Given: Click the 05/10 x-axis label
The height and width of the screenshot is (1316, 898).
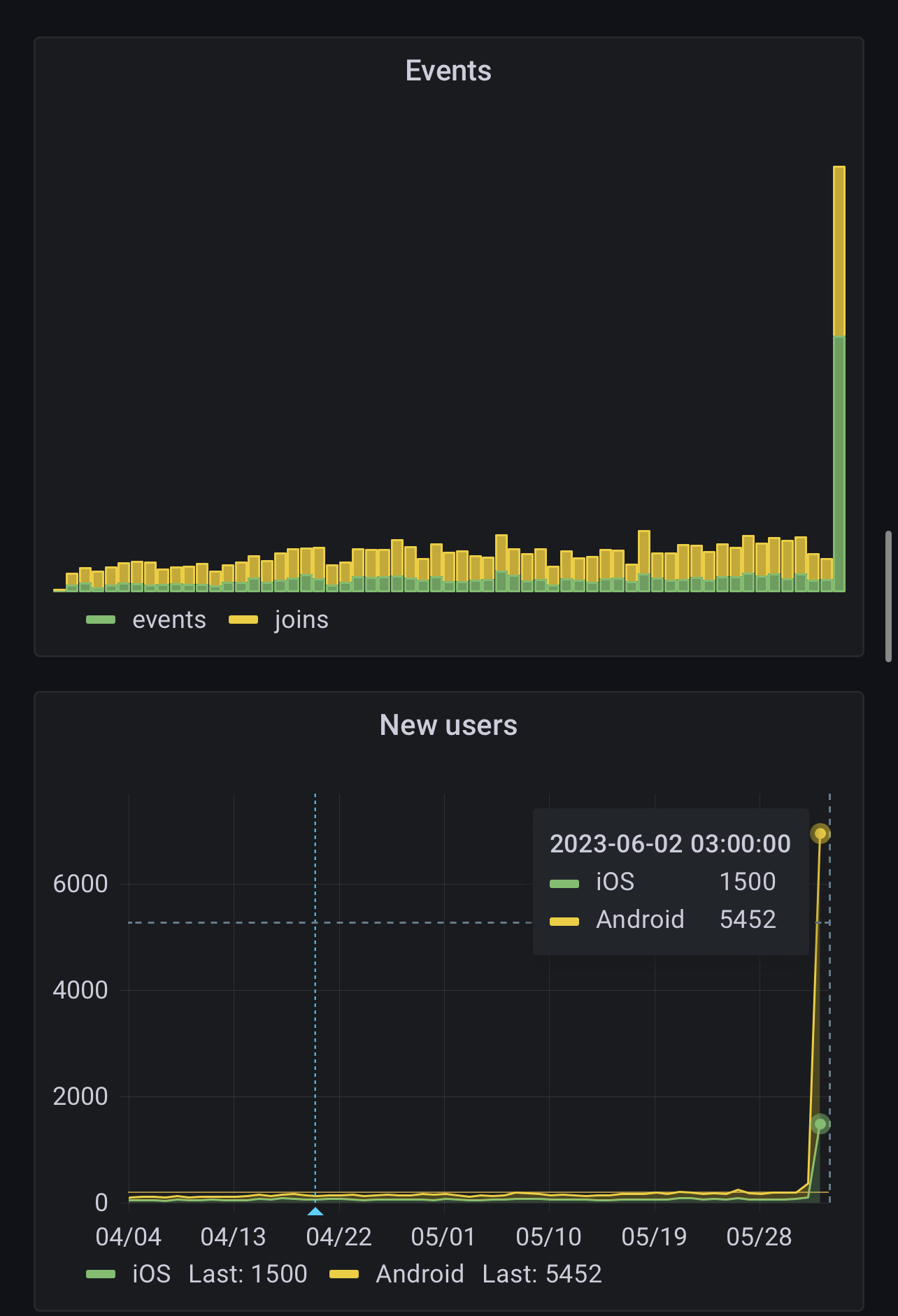Looking at the screenshot, I should [549, 1237].
